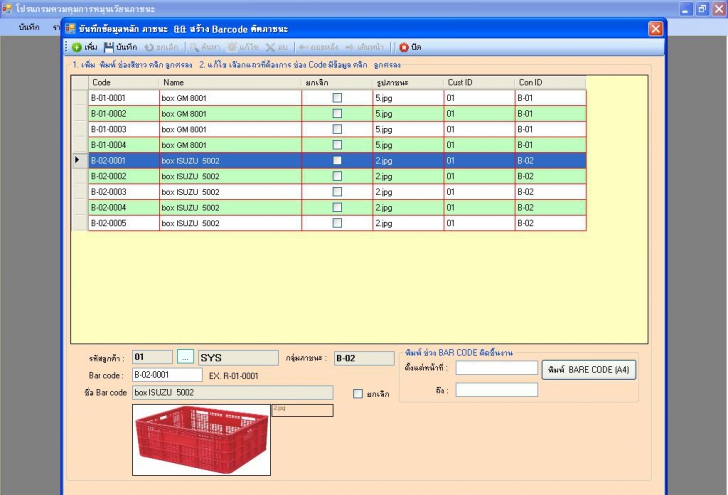This screenshot has height=495, width=728.
Task: Click the grid top-left select-all corner
Action: [80, 83]
